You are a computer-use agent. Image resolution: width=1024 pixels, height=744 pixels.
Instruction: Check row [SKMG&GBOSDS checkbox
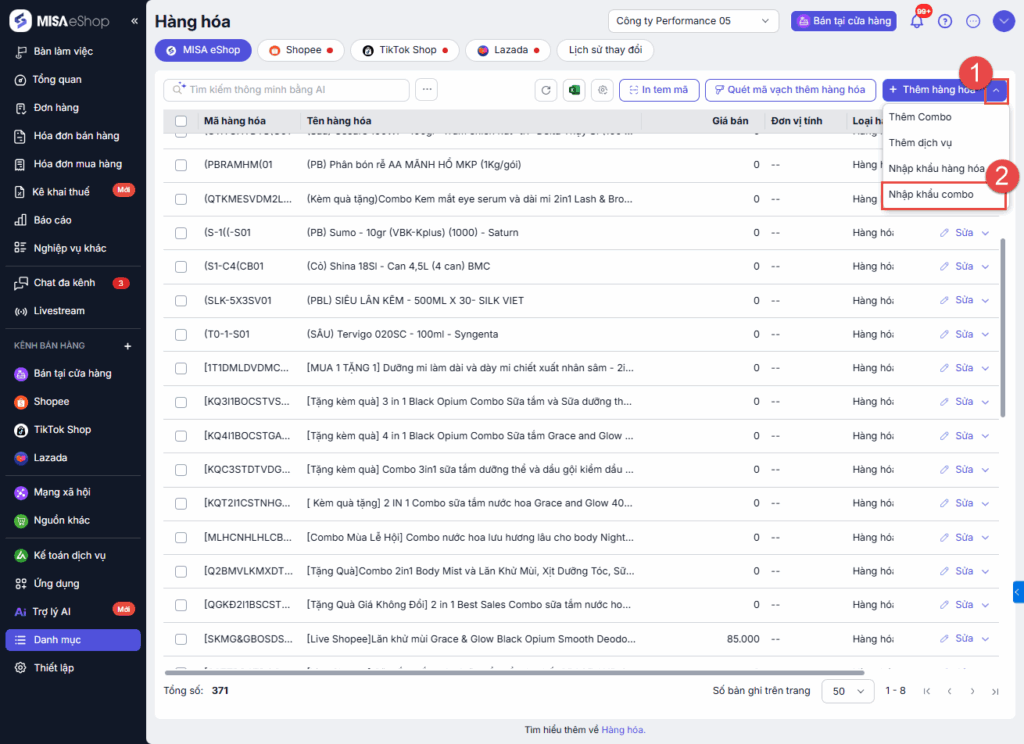[181, 639]
